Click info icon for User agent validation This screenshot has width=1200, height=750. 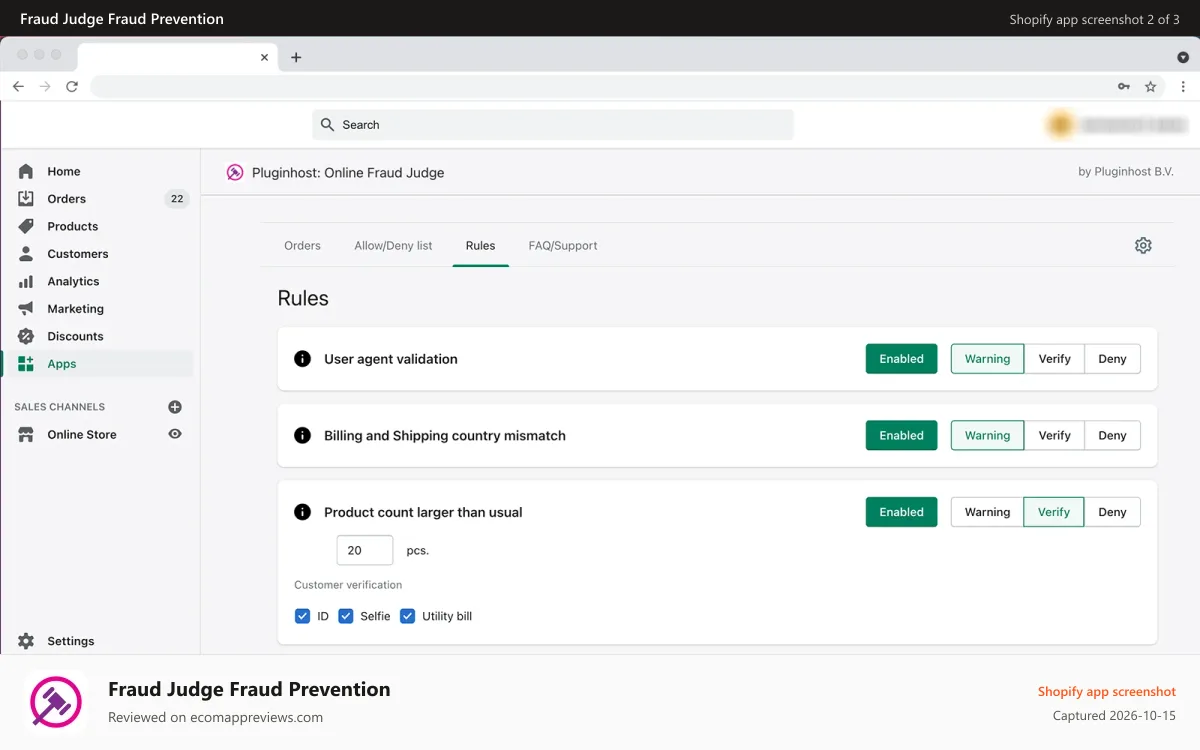click(x=302, y=359)
